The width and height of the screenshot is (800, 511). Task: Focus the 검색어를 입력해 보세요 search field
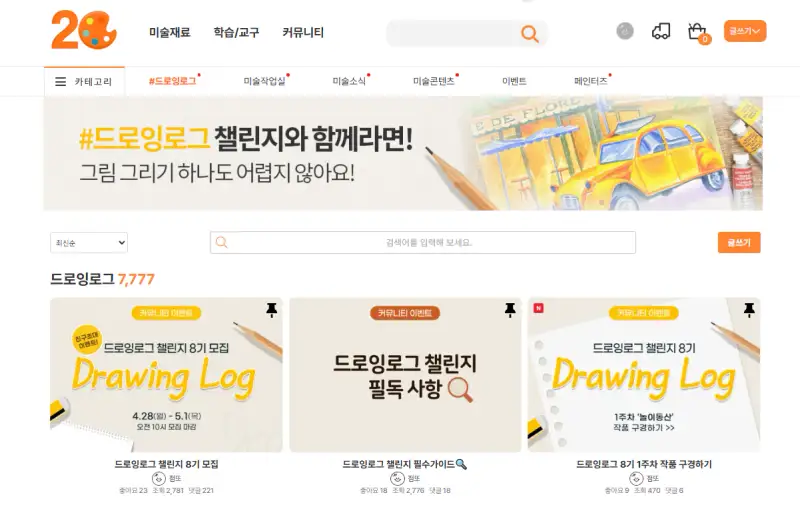pos(423,242)
